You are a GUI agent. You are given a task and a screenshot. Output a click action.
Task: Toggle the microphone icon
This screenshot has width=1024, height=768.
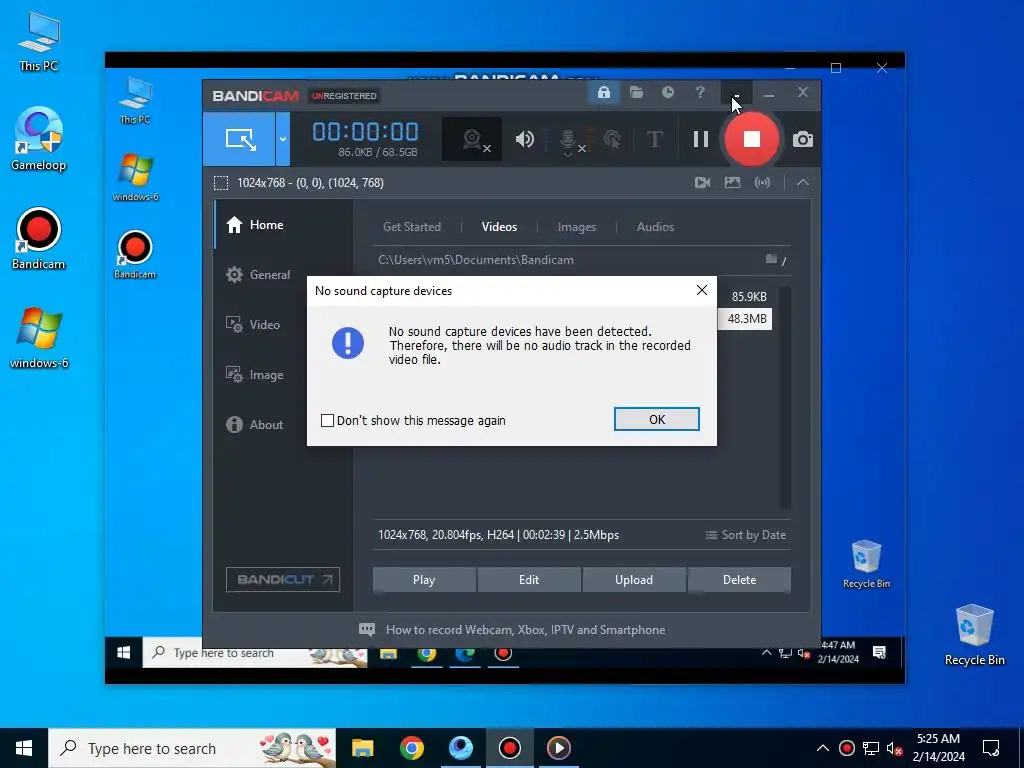pyautogui.click(x=568, y=141)
